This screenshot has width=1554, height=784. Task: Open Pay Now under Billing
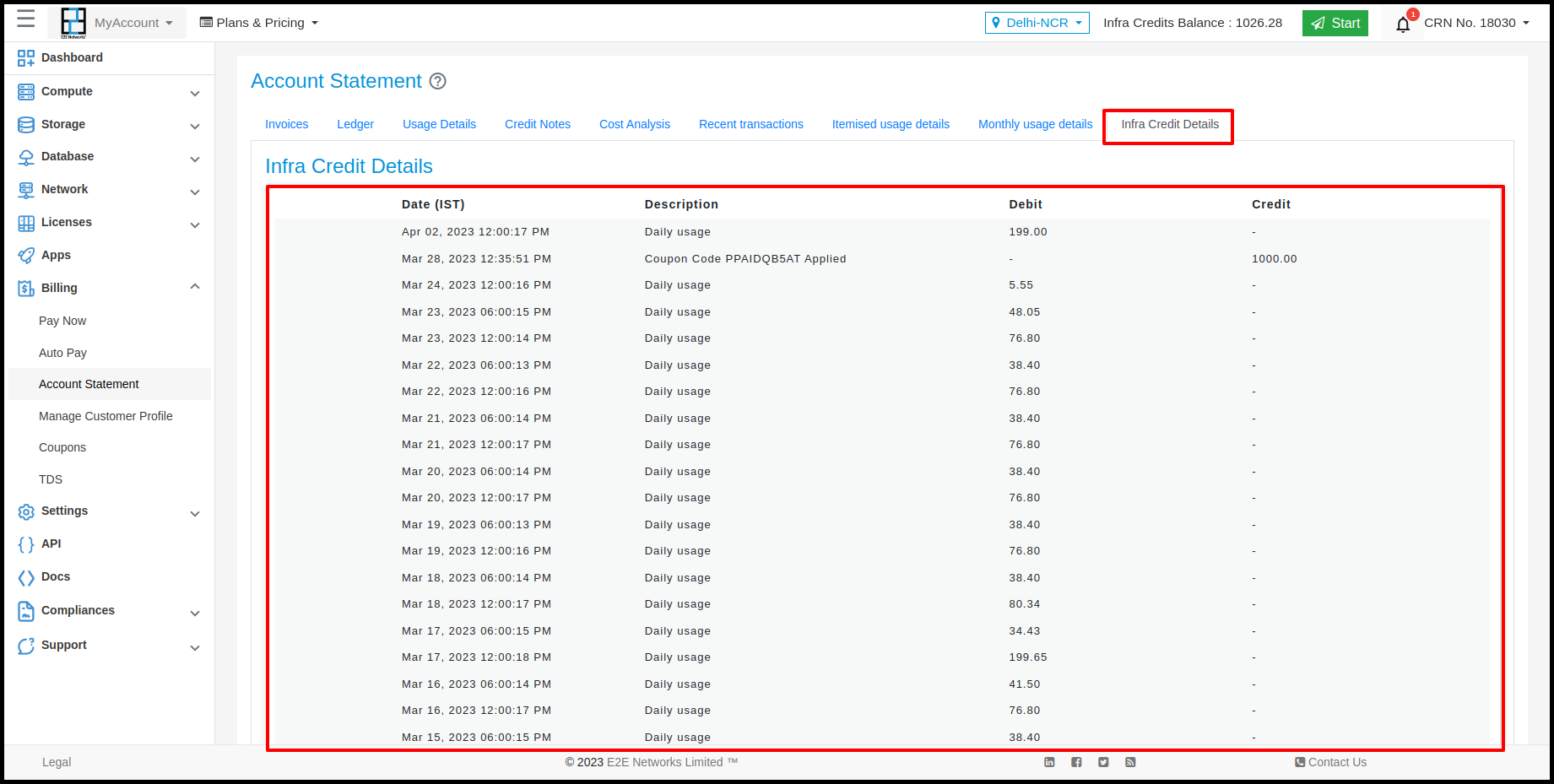point(62,321)
